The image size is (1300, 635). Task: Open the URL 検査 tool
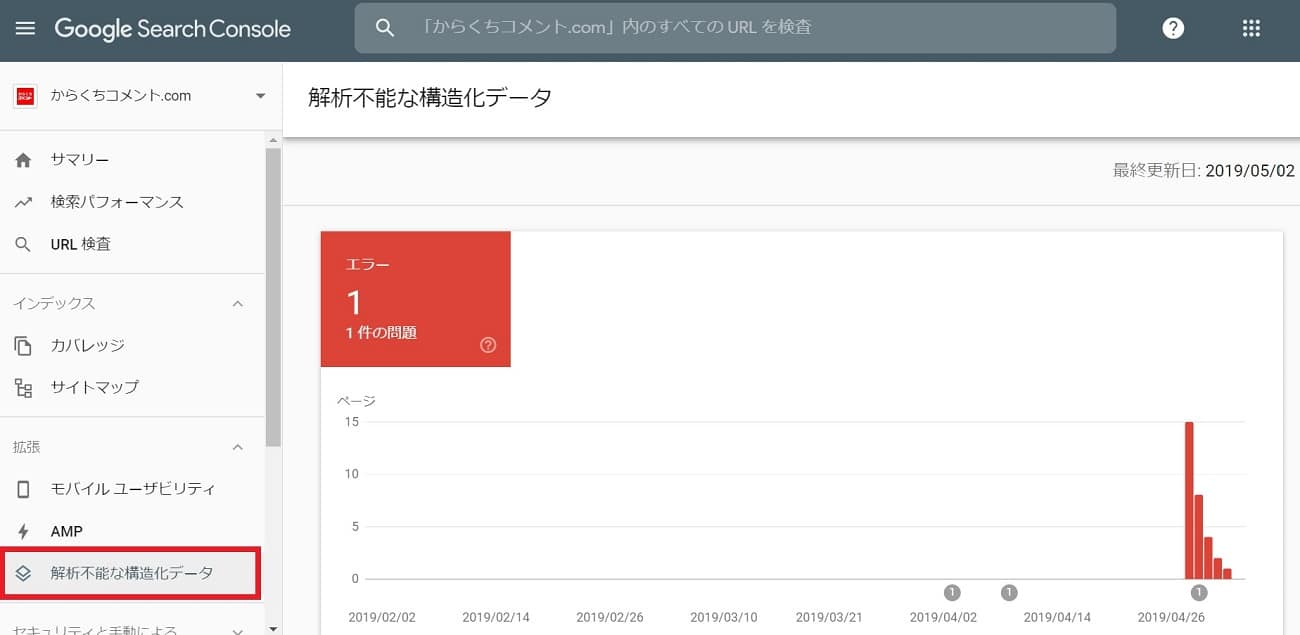tap(80, 244)
